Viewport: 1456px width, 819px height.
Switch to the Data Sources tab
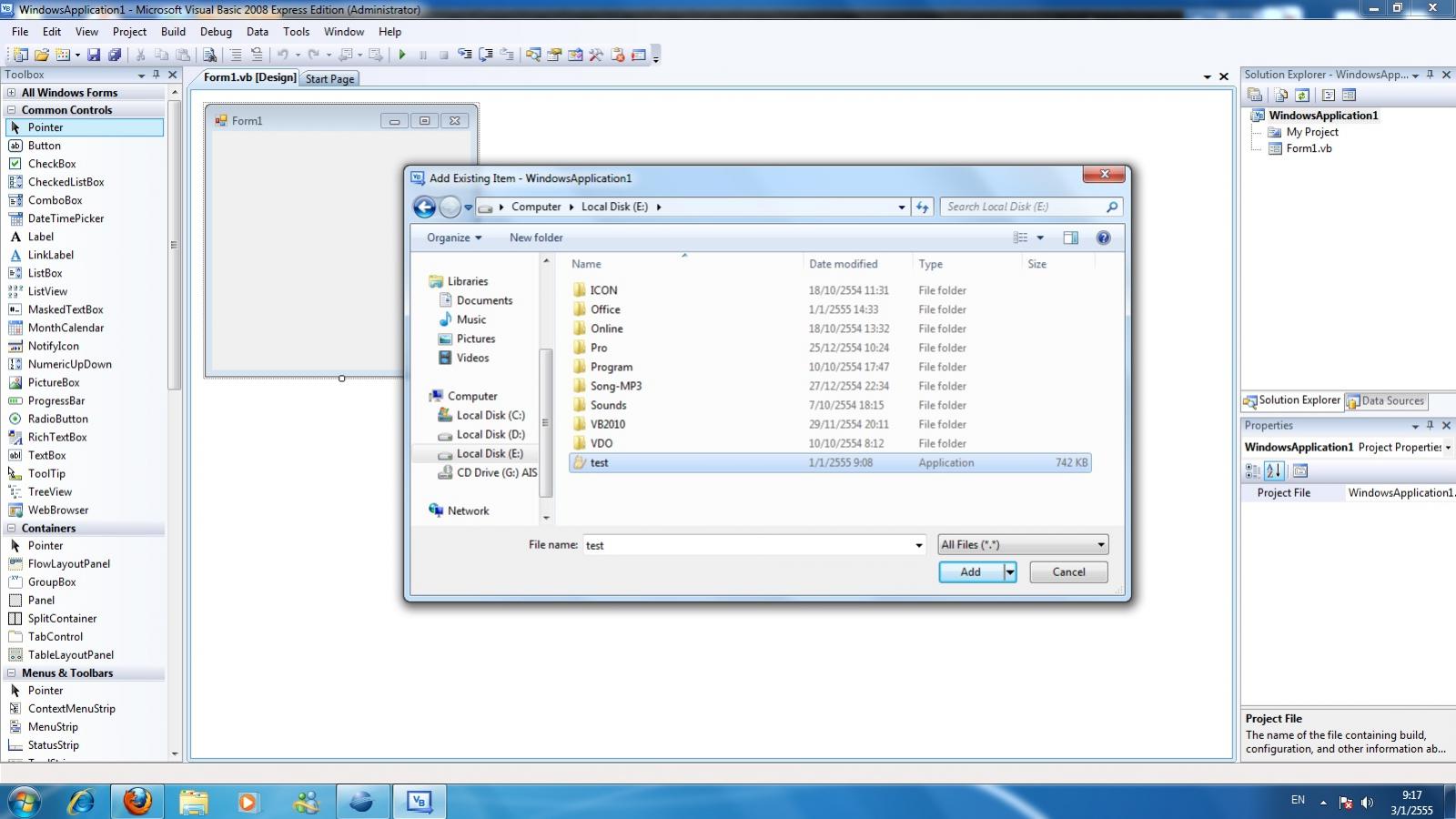pyautogui.click(x=1386, y=400)
